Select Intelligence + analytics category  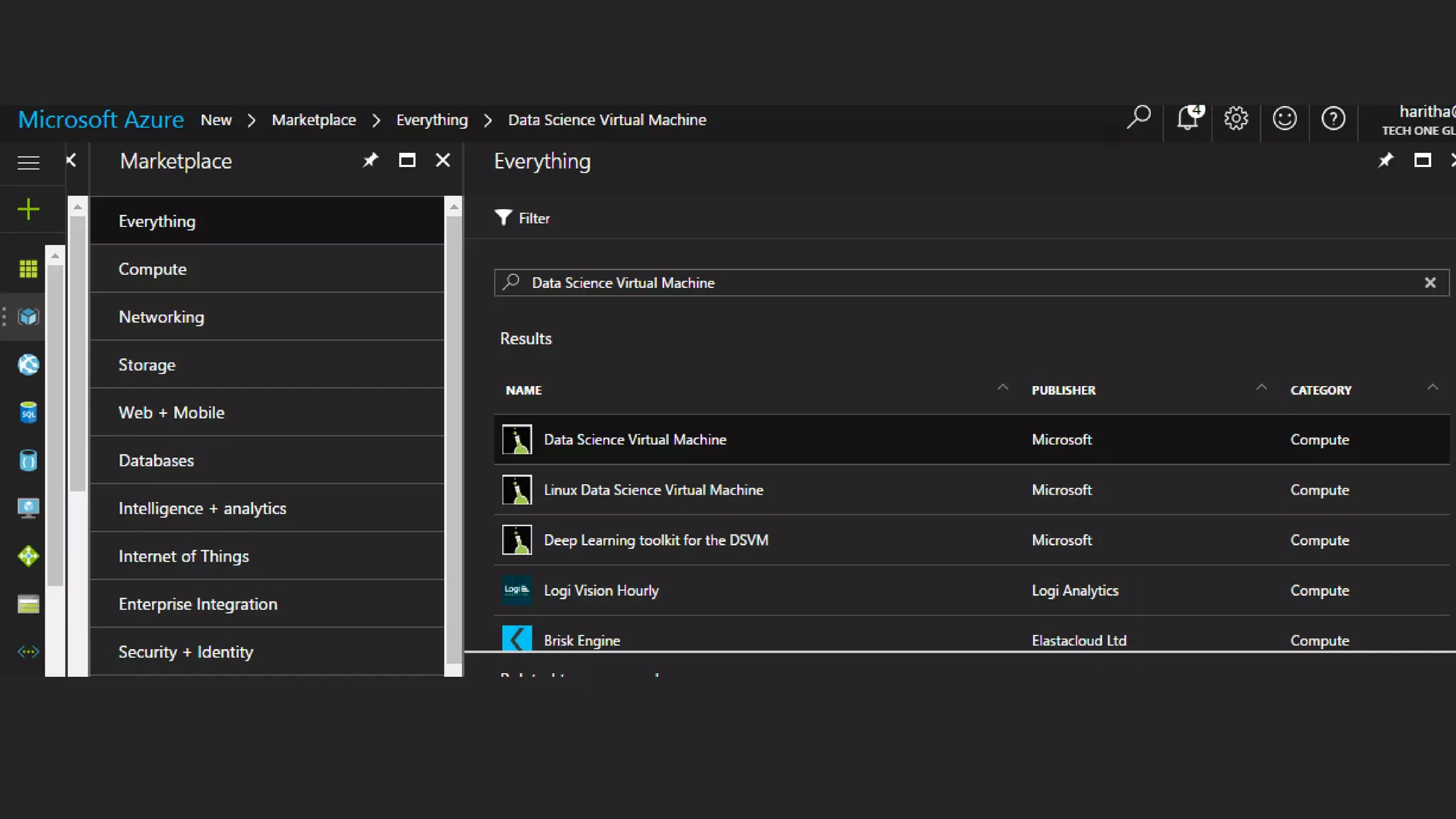click(202, 508)
